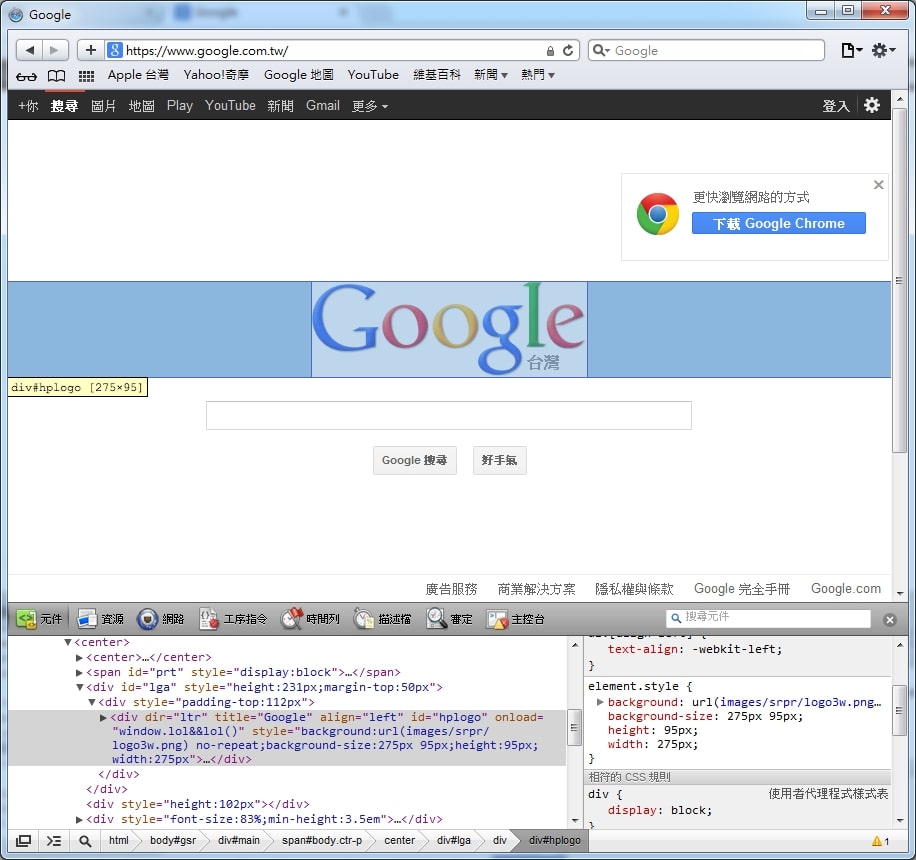Focus the Google search text box

[x=449, y=415]
